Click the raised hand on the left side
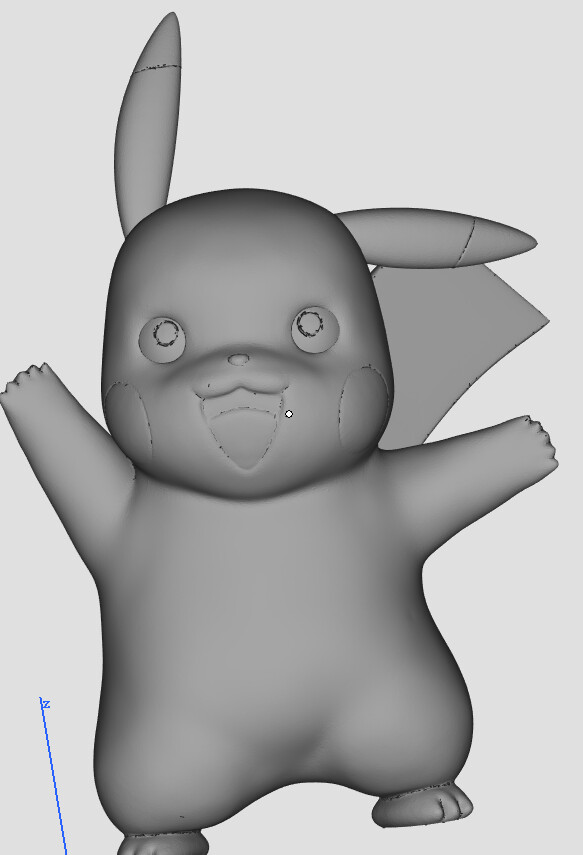This screenshot has height=855, width=583. (28, 382)
